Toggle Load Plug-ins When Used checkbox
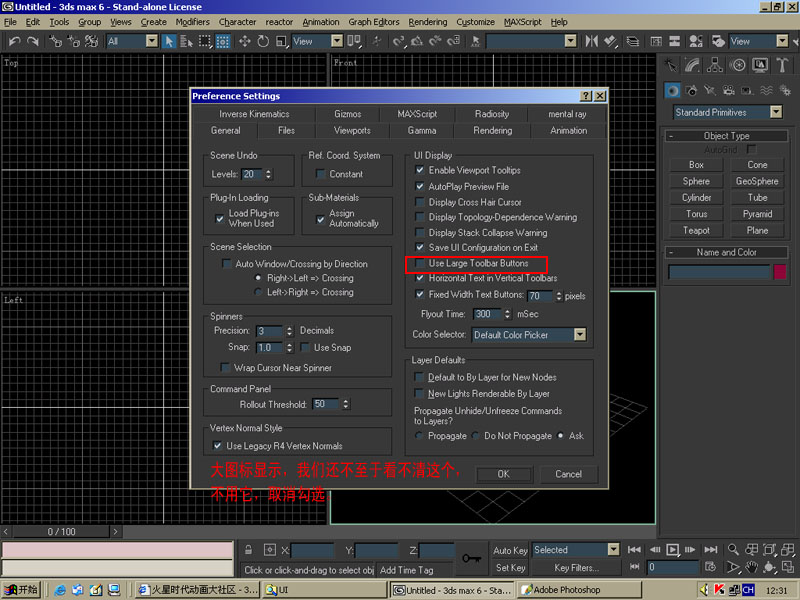Screen dimensions: 800x600 [219, 218]
